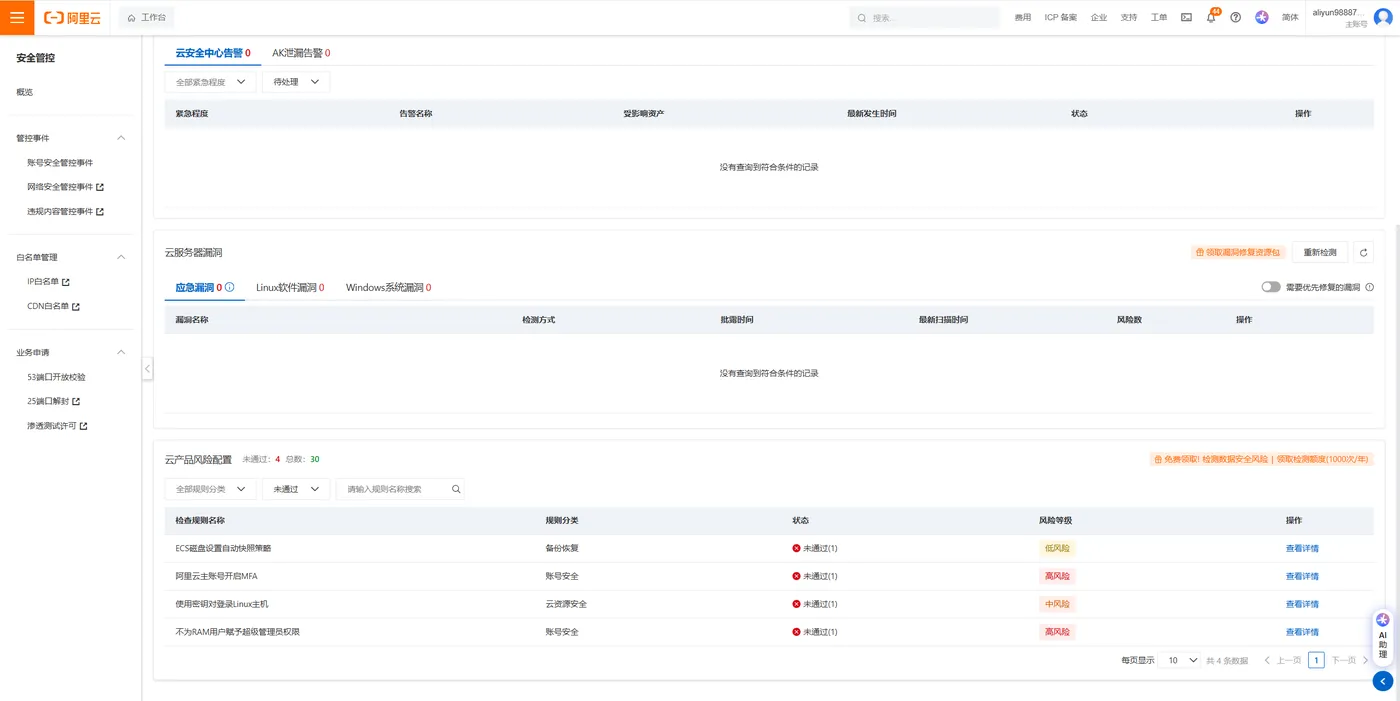Click 领取漏洞修复资源包 promo link
Viewport: 1400px width, 701px height.
[x=1238, y=253]
